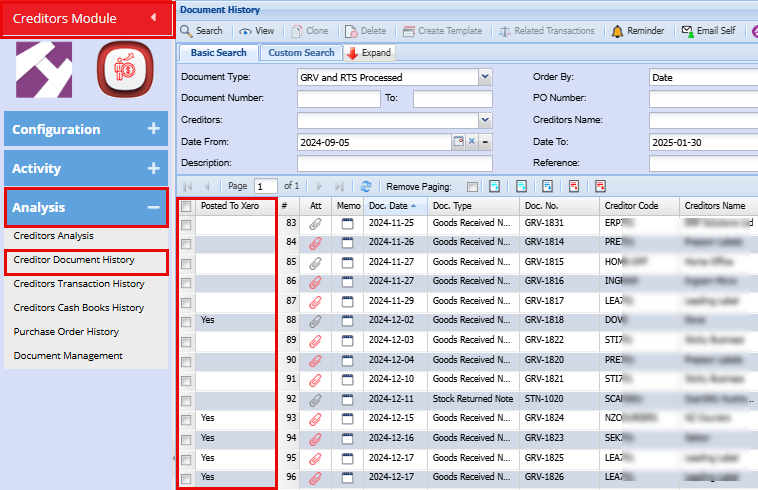The width and height of the screenshot is (758, 490).
Task: Check the select-all header checkbox
Action: click(186, 206)
